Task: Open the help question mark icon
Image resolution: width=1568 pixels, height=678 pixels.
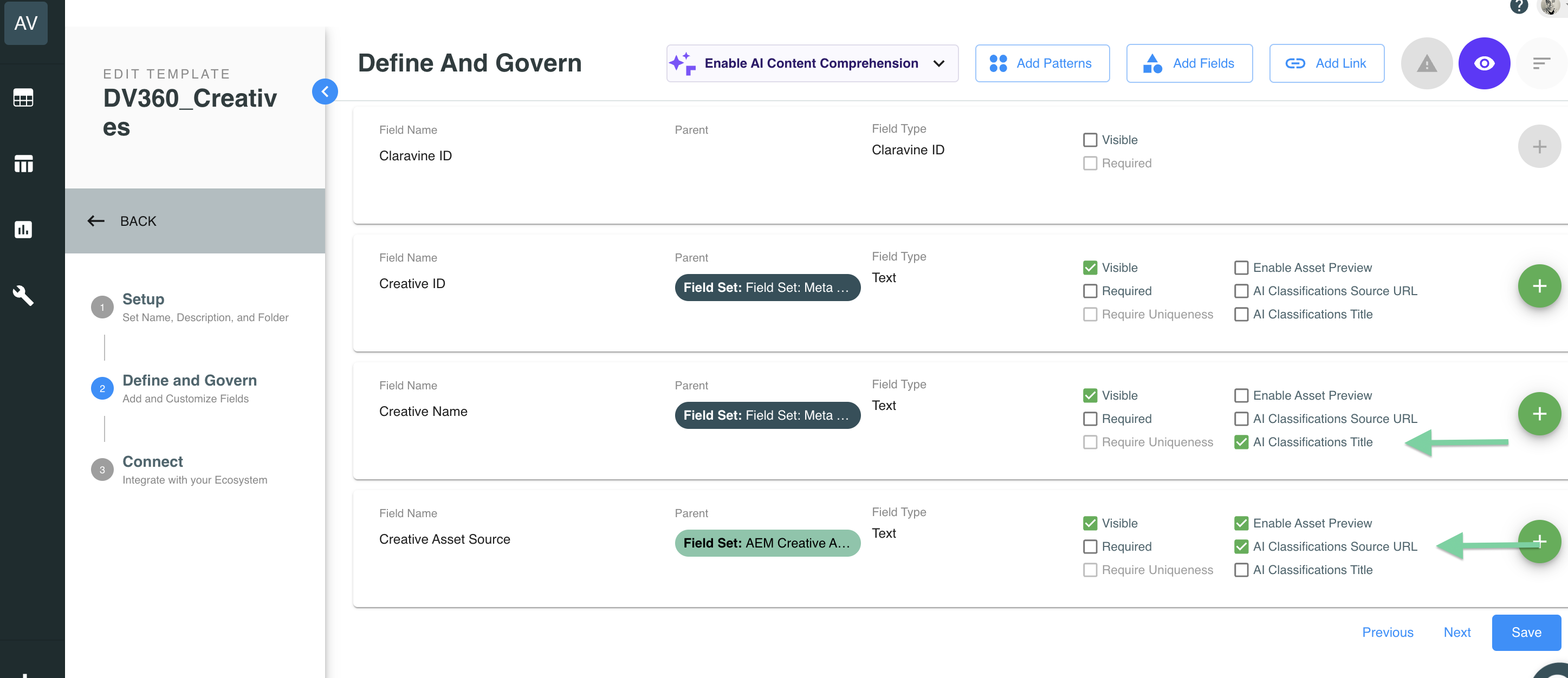Action: [x=1519, y=6]
